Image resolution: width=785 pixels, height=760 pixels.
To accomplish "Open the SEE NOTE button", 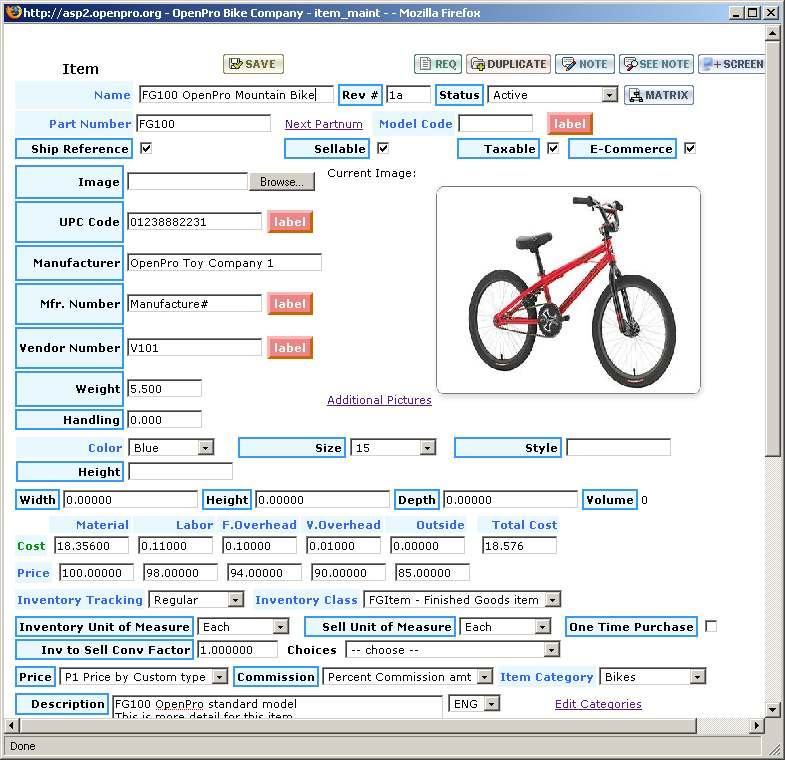I will pyautogui.click(x=656, y=64).
